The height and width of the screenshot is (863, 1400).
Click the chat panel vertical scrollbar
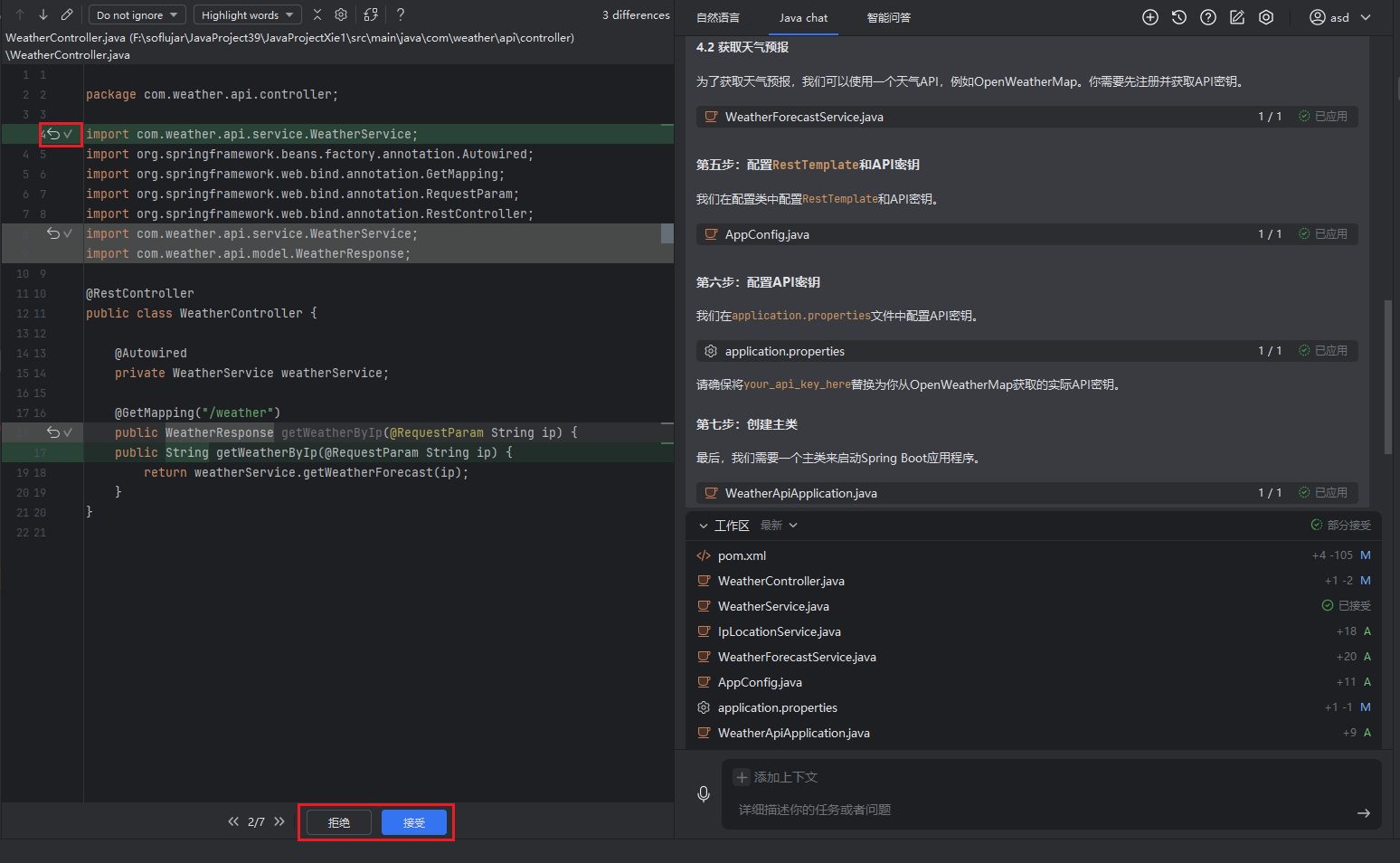click(x=1388, y=377)
